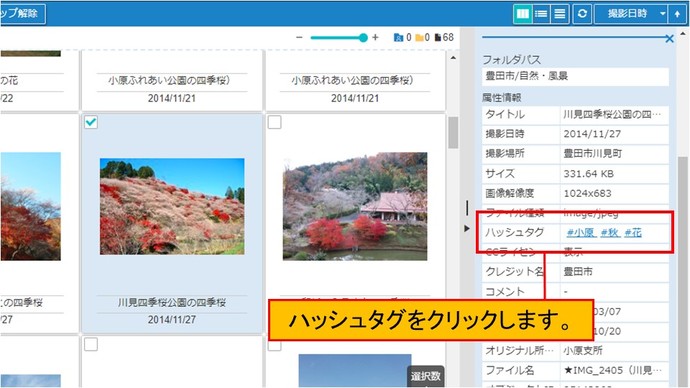Open the hillside red foliage thumbnail
The height and width of the screenshot is (388, 690).
click(172, 206)
